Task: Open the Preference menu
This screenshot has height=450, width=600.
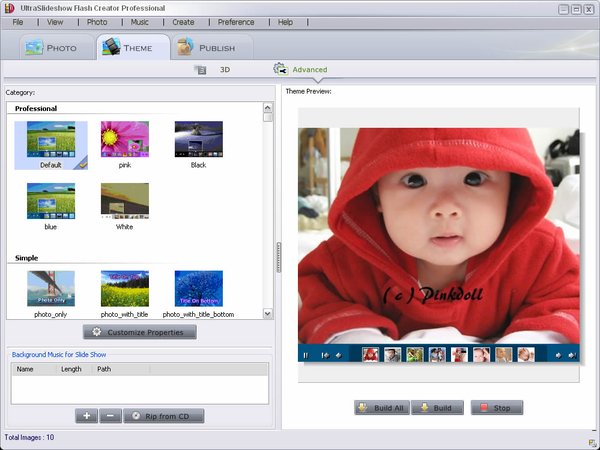Action: pyautogui.click(x=236, y=21)
